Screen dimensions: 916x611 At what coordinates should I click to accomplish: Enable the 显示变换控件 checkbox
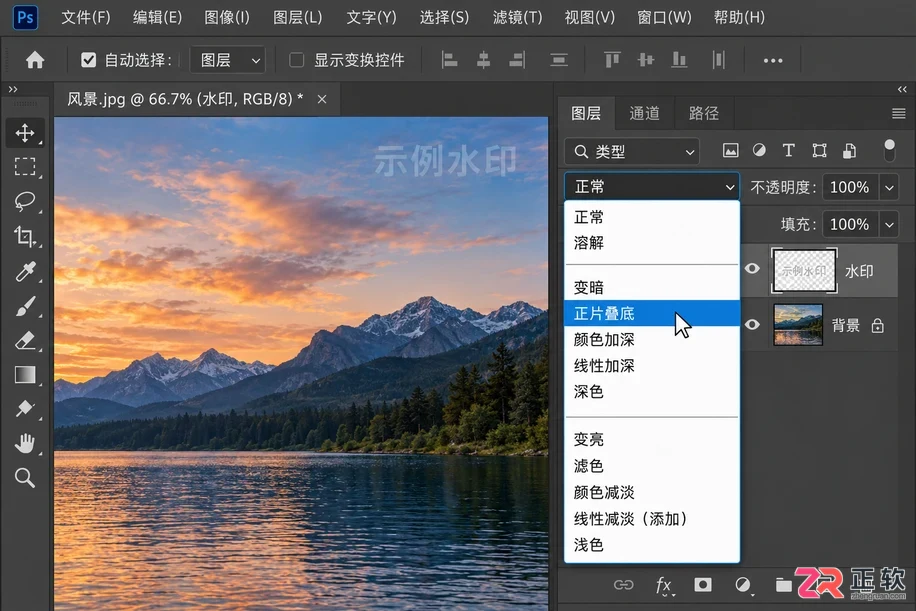click(x=297, y=60)
